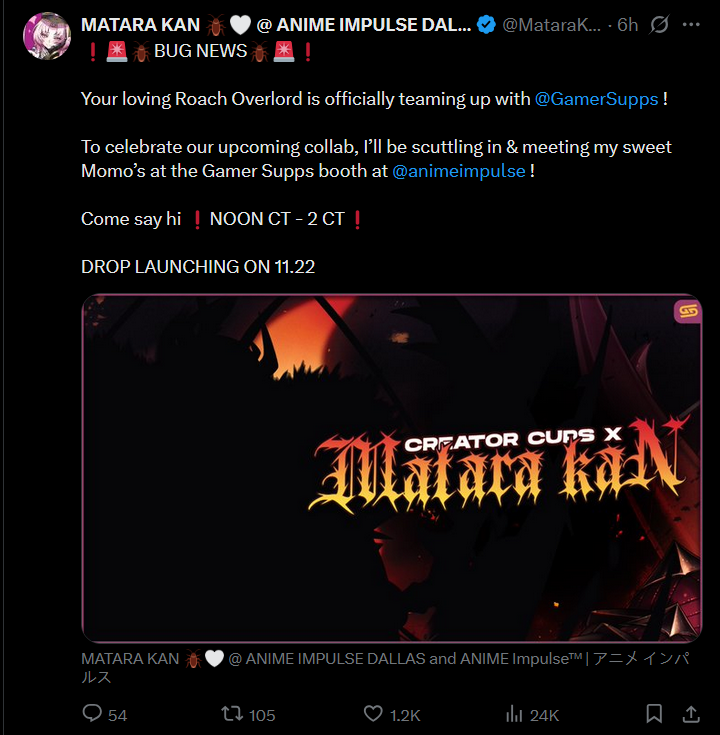
Task: Open the Creator Cups x Matara Kan image
Action: [391, 468]
